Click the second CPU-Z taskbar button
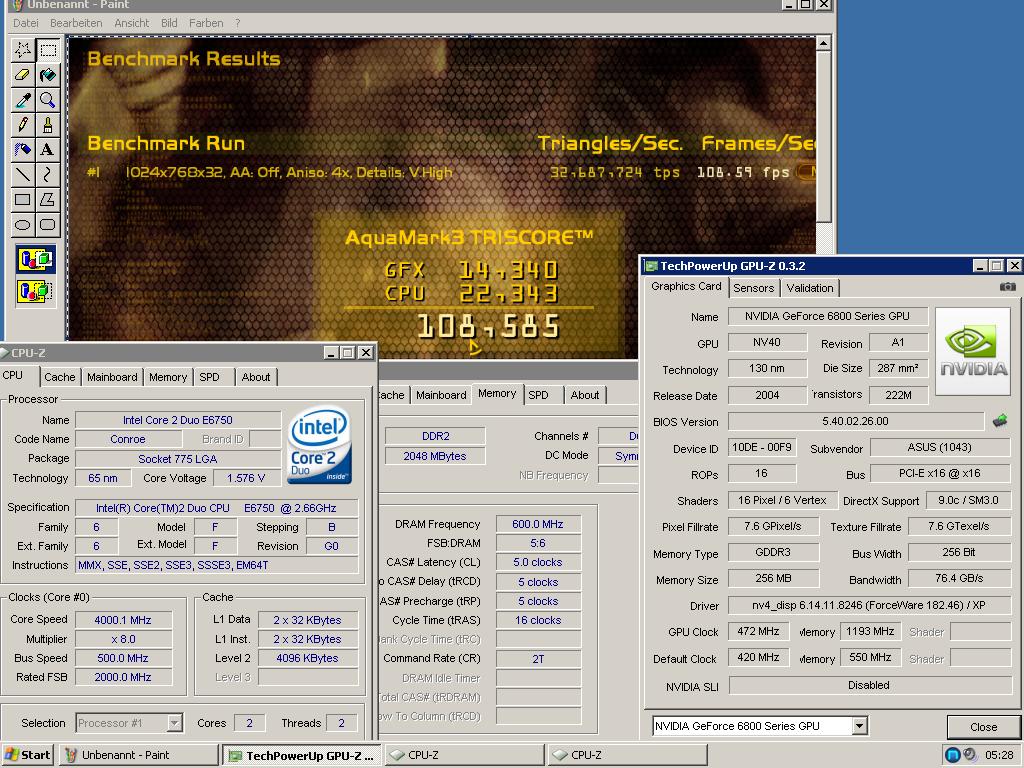The width and height of the screenshot is (1024, 768). [627, 755]
